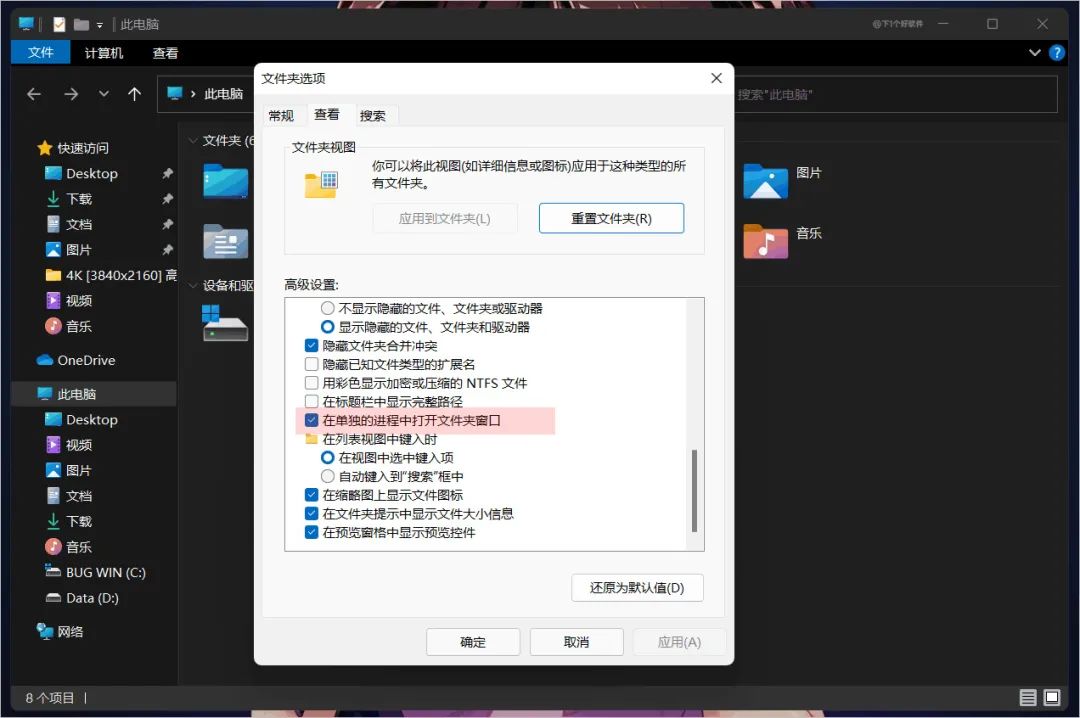
Task: Open 下载 under 此电脑
Action: point(79,522)
